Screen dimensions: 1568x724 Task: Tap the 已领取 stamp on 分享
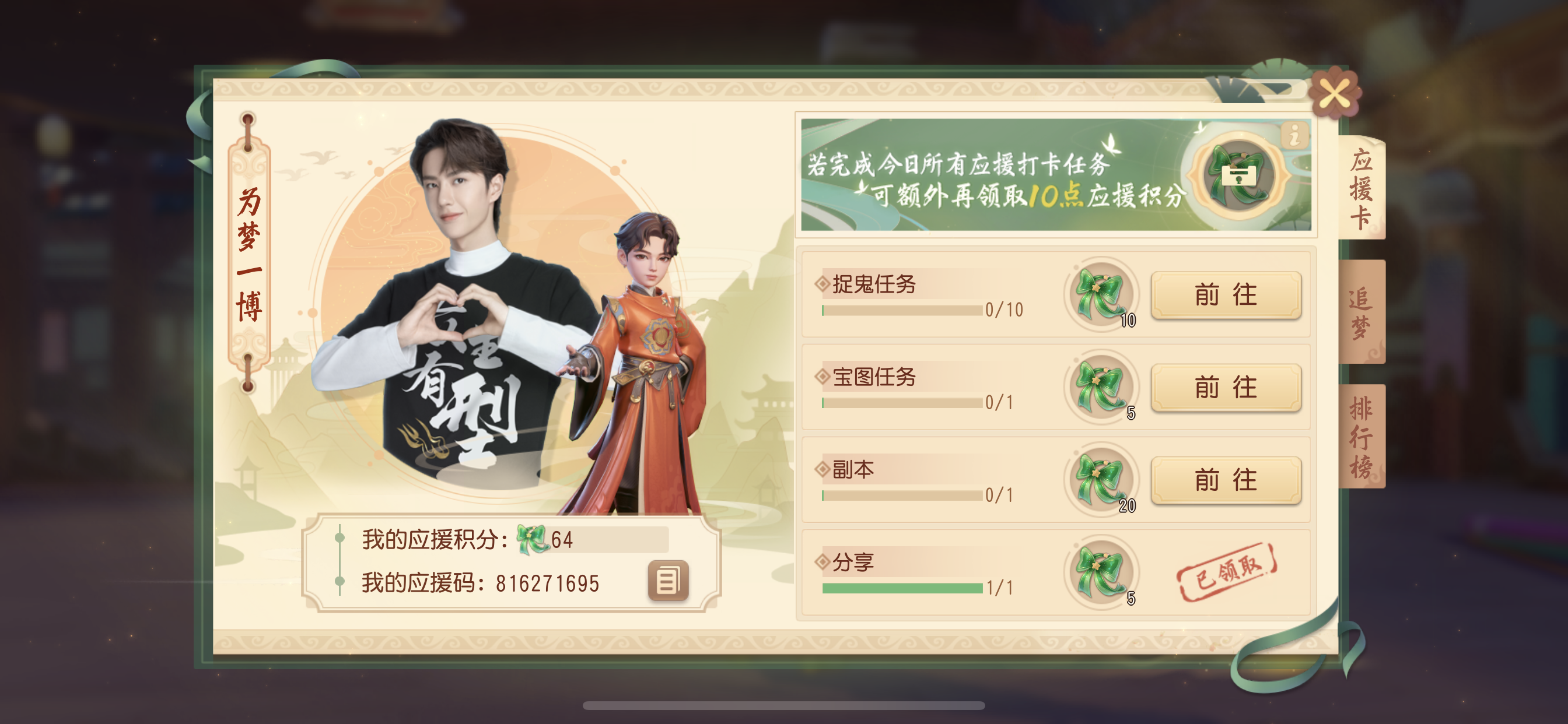click(x=1227, y=571)
